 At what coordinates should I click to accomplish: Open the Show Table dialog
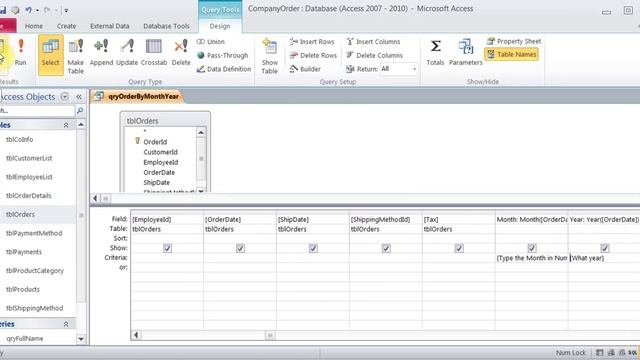click(269, 56)
